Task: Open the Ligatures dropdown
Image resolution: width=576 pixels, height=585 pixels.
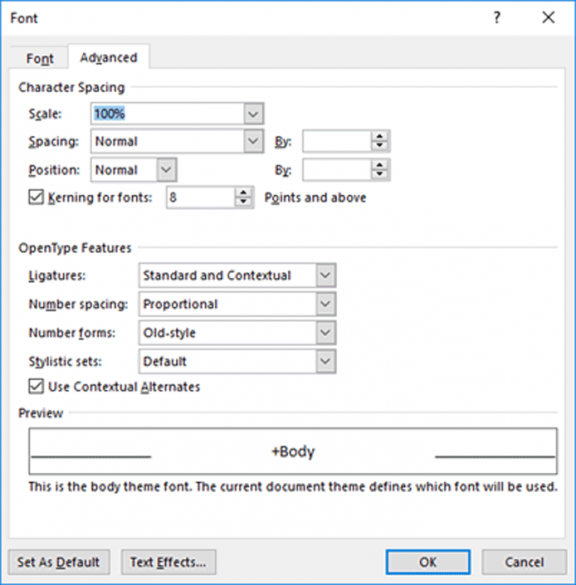Action: click(x=325, y=275)
